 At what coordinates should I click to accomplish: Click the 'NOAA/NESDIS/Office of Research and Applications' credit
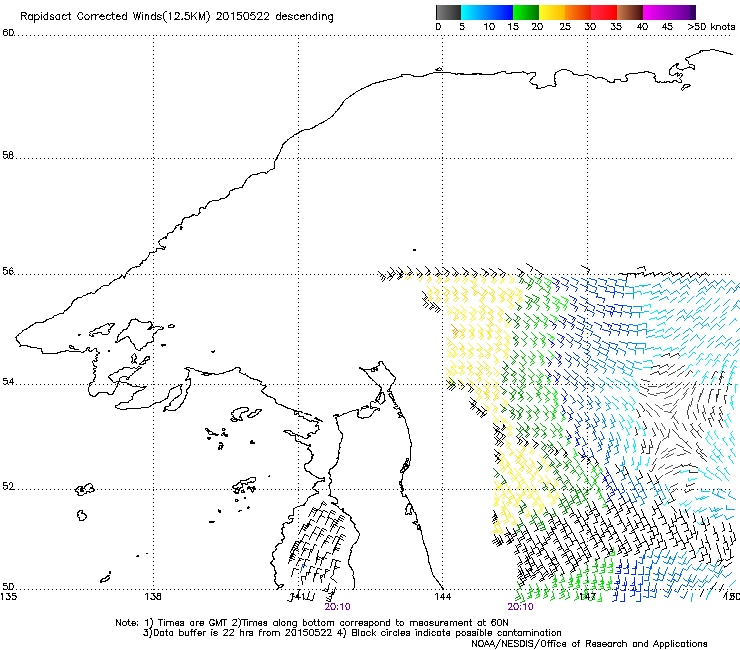(x=589, y=644)
